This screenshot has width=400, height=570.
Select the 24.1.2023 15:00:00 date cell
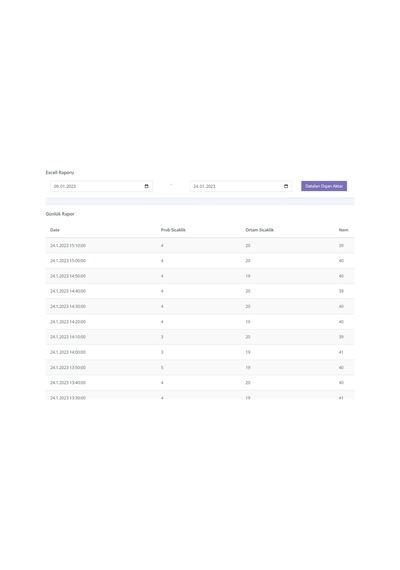[68, 261]
